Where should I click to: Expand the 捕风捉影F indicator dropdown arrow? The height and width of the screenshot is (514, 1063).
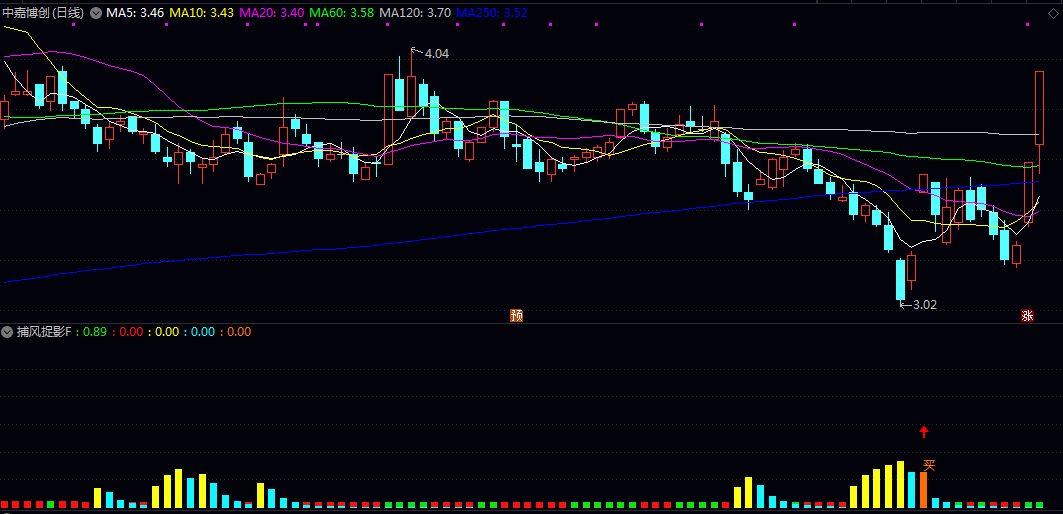(x=7, y=332)
